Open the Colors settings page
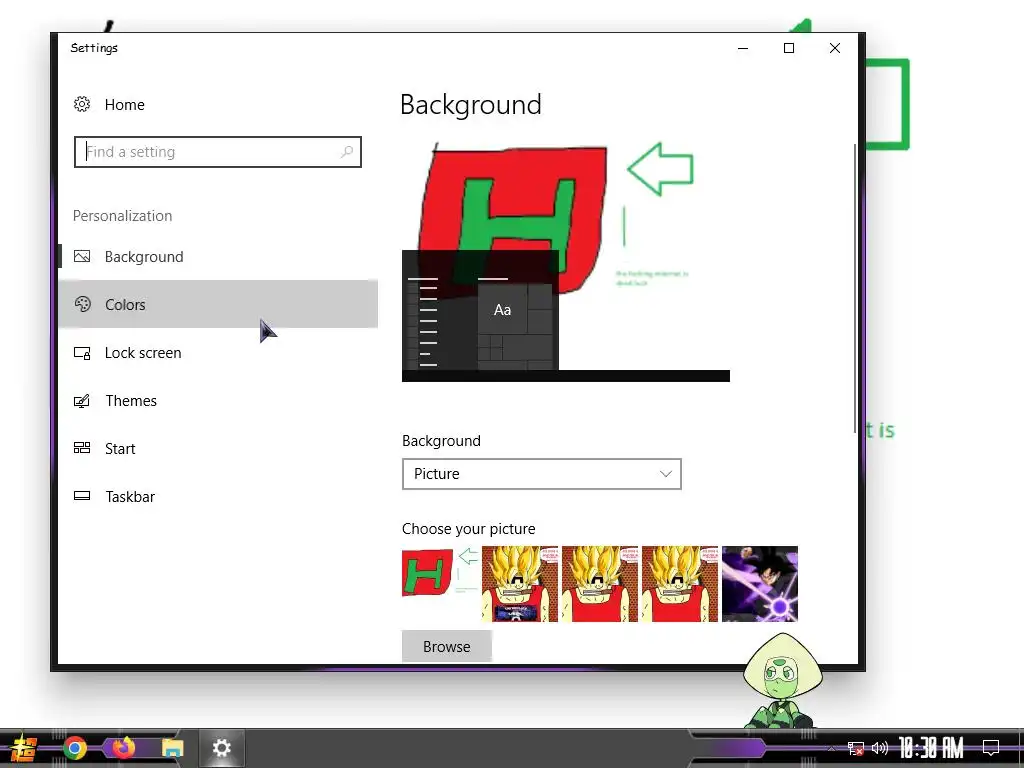 click(x=218, y=304)
